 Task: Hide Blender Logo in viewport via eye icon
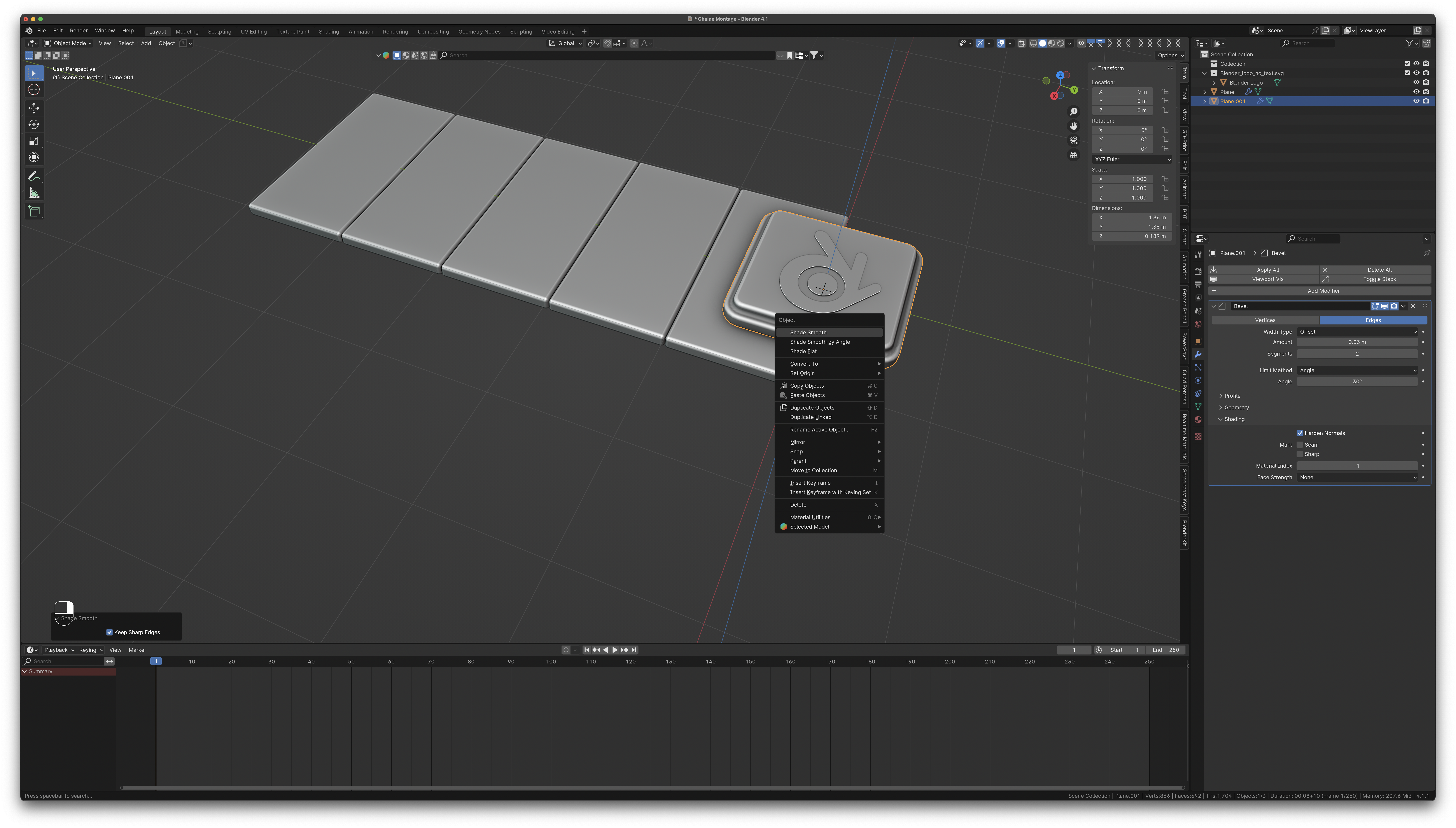point(1416,83)
